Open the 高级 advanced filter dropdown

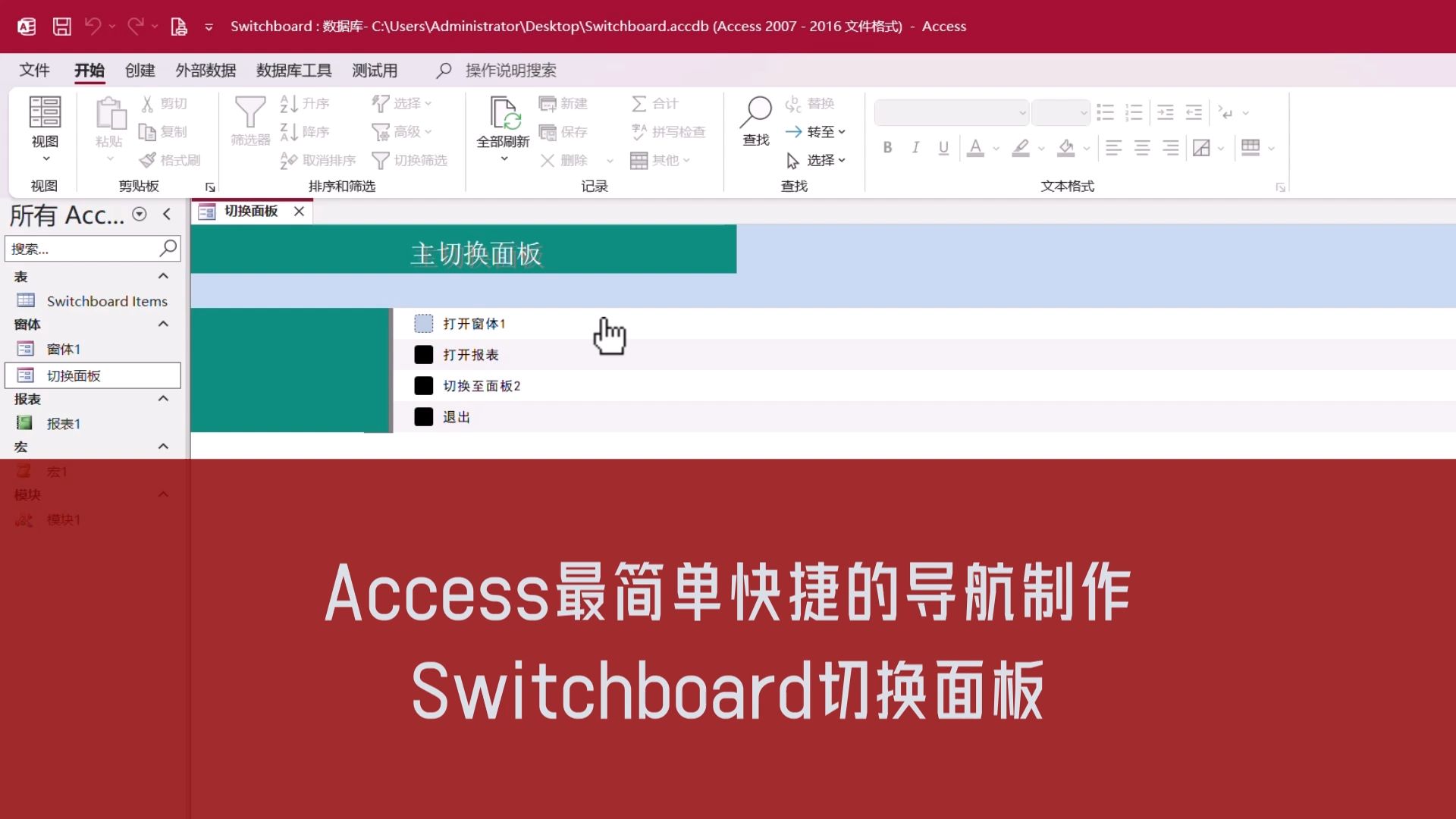pos(401,132)
